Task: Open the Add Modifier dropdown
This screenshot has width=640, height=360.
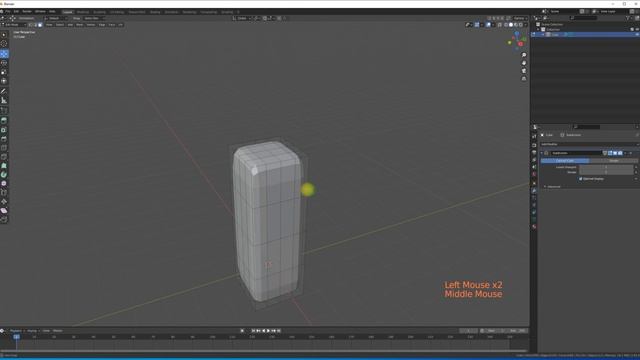Action: coord(589,144)
